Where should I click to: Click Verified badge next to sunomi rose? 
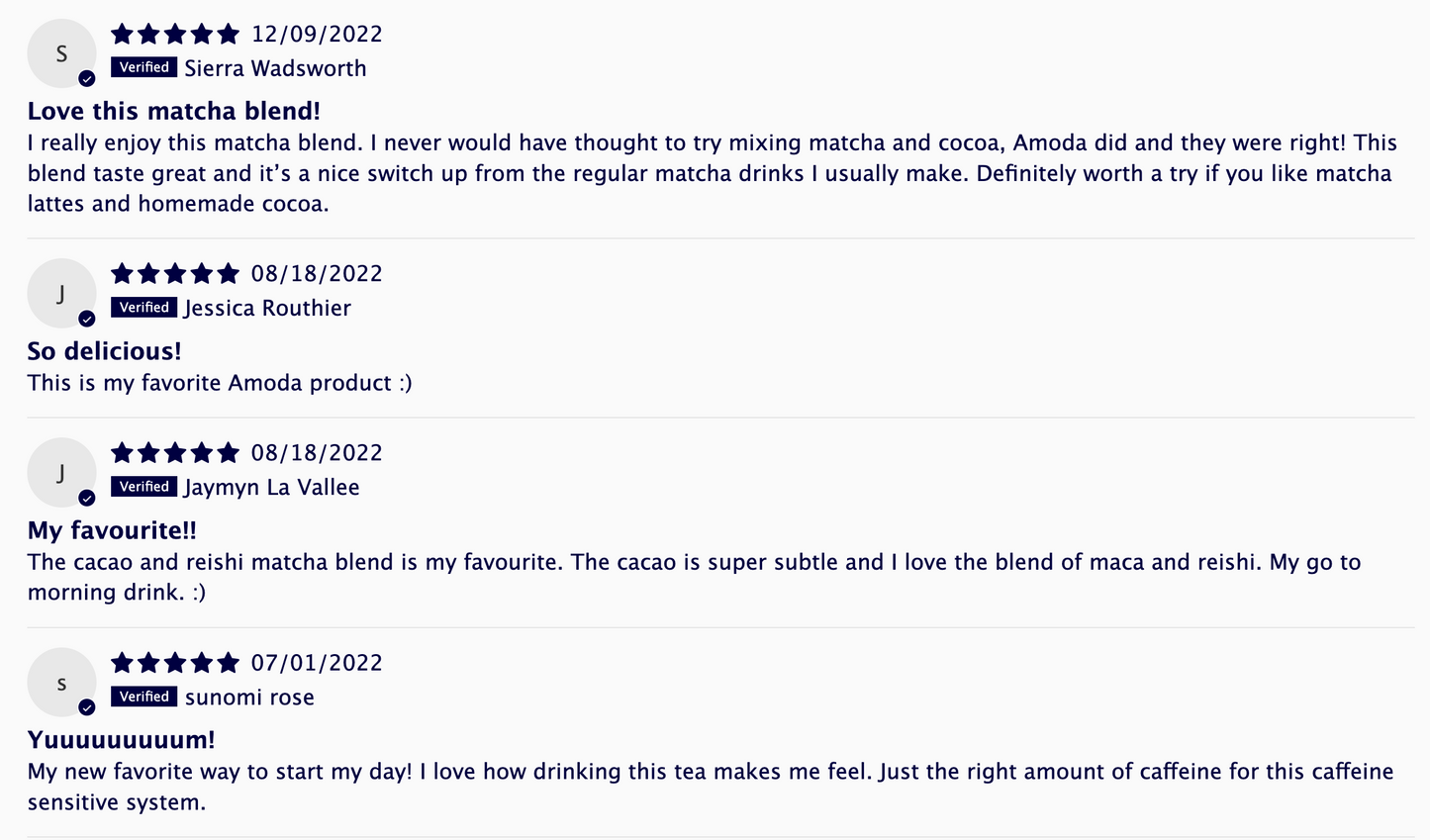[144, 697]
